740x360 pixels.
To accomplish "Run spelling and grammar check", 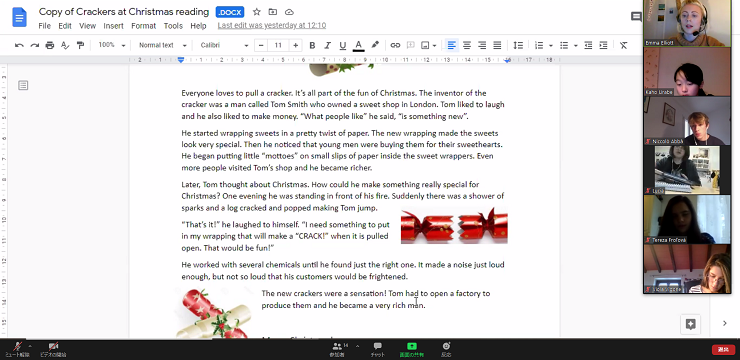I will [x=65, y=45].
